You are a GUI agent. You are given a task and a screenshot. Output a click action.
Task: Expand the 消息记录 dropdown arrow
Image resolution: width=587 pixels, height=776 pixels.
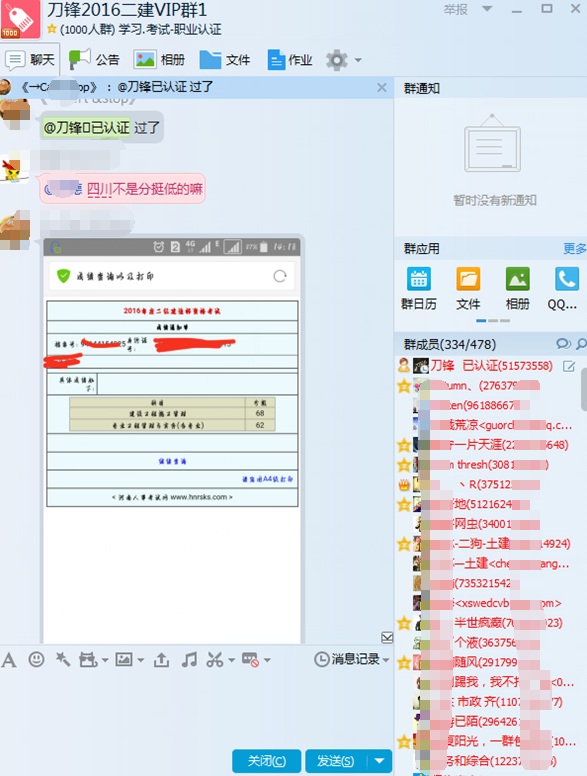coord(386,660)
